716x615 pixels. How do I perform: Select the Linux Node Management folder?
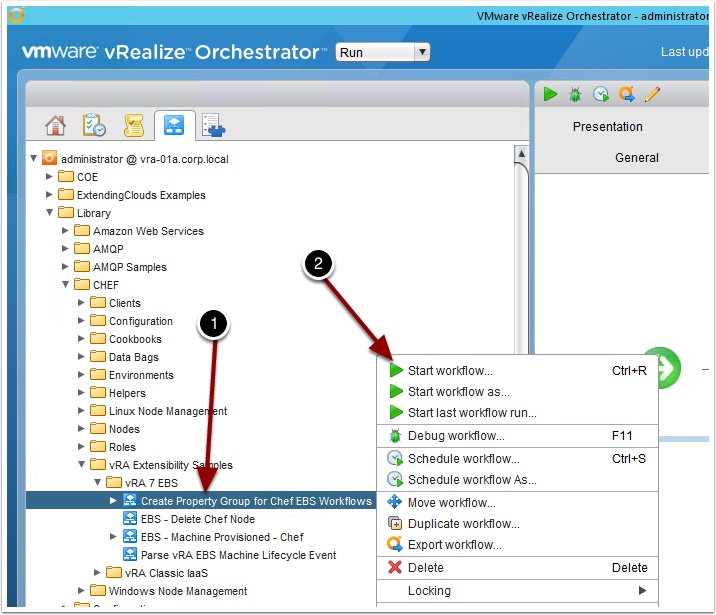click(x=168, y=411)
